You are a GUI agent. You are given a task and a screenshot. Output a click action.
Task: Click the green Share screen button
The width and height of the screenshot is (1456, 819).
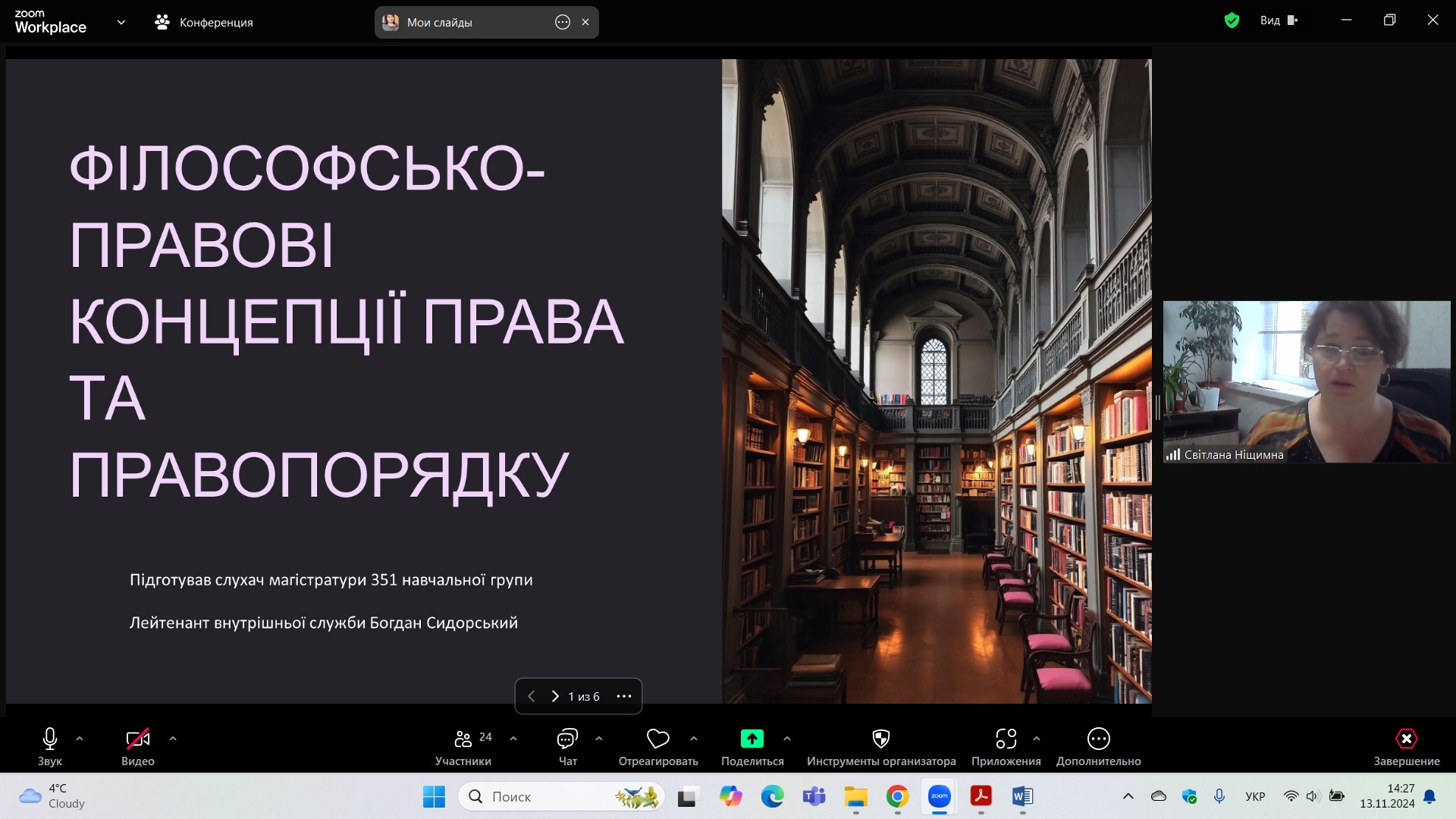752,739
